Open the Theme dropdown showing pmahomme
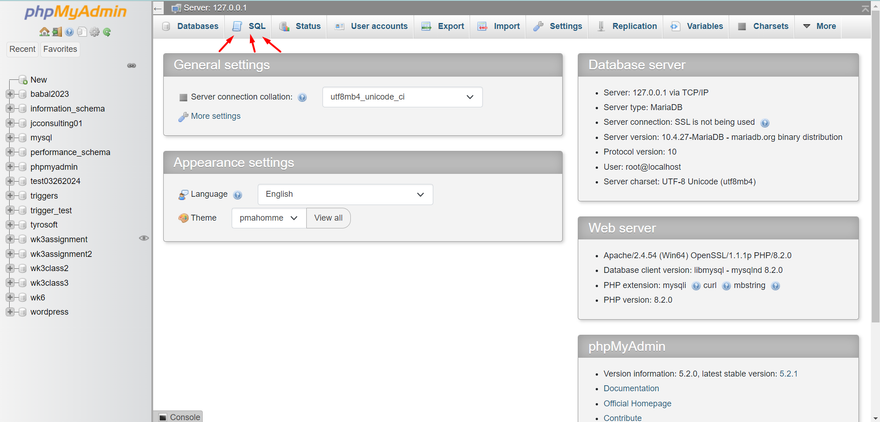The width and height of the screenshot is (880, 422). point(269,218)
